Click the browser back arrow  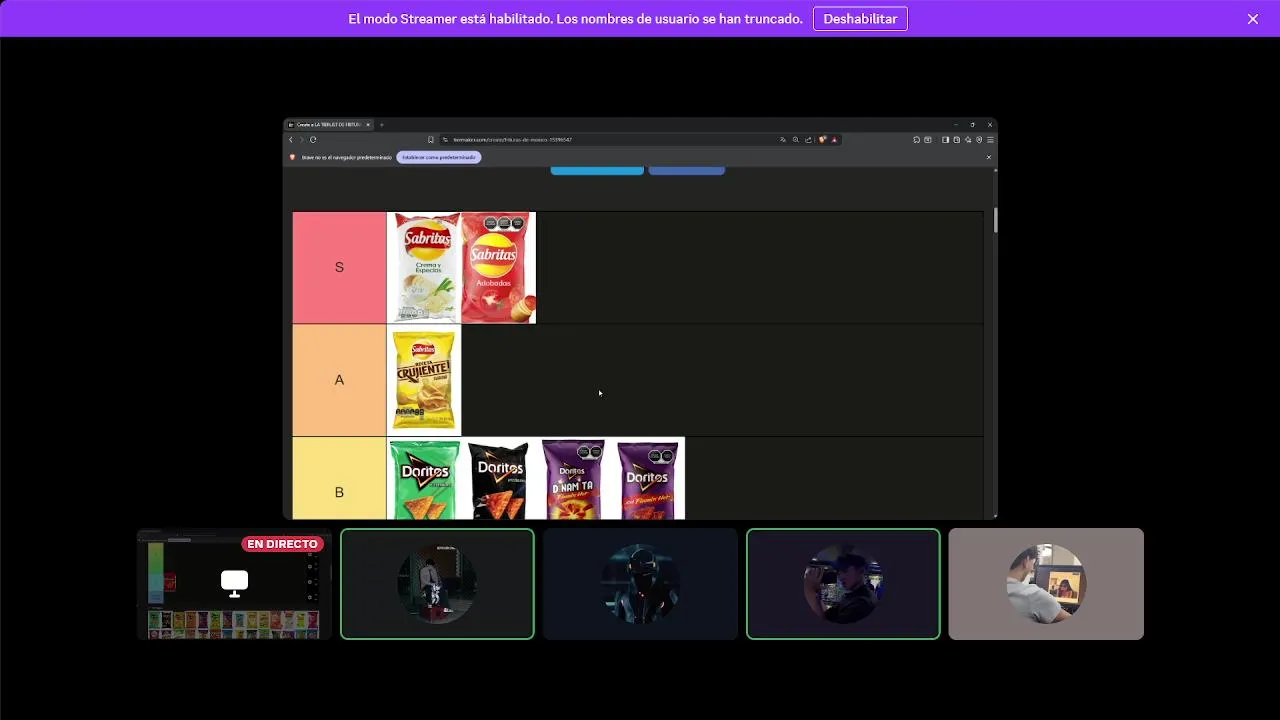click(x=291, y=140)
